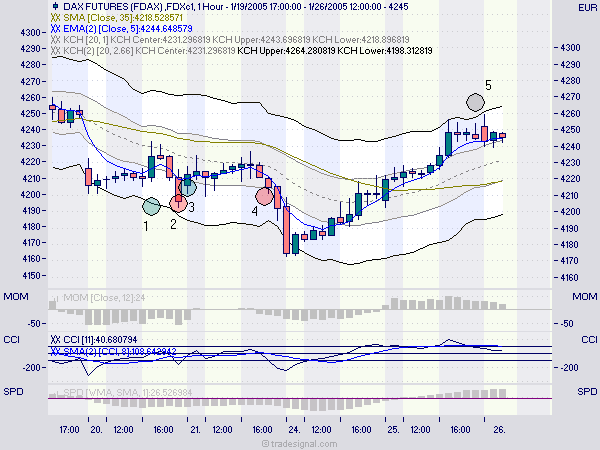Click the tallest red candlestick near 24.
Image resolution: width=600 pixels, height=450 pixels.
coord(286,230)
